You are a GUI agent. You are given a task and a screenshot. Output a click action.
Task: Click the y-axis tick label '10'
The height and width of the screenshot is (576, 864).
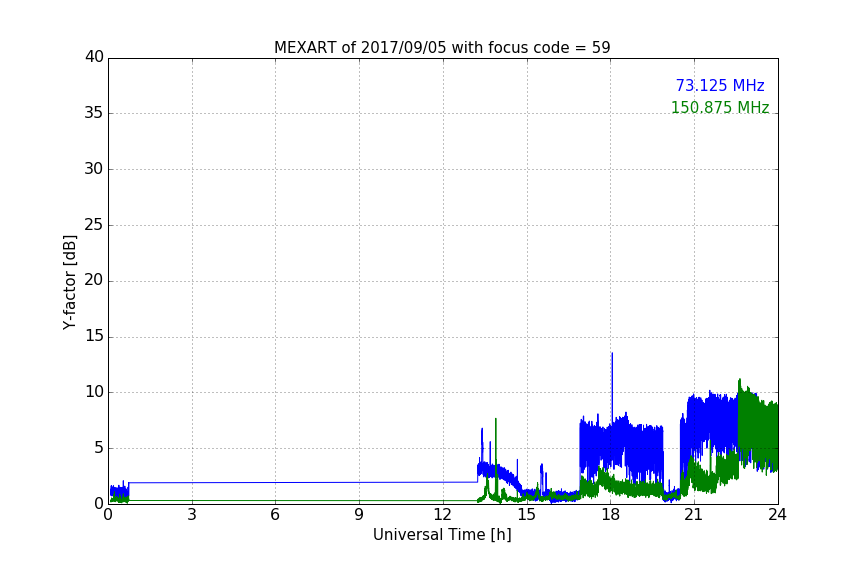(94, 392)
